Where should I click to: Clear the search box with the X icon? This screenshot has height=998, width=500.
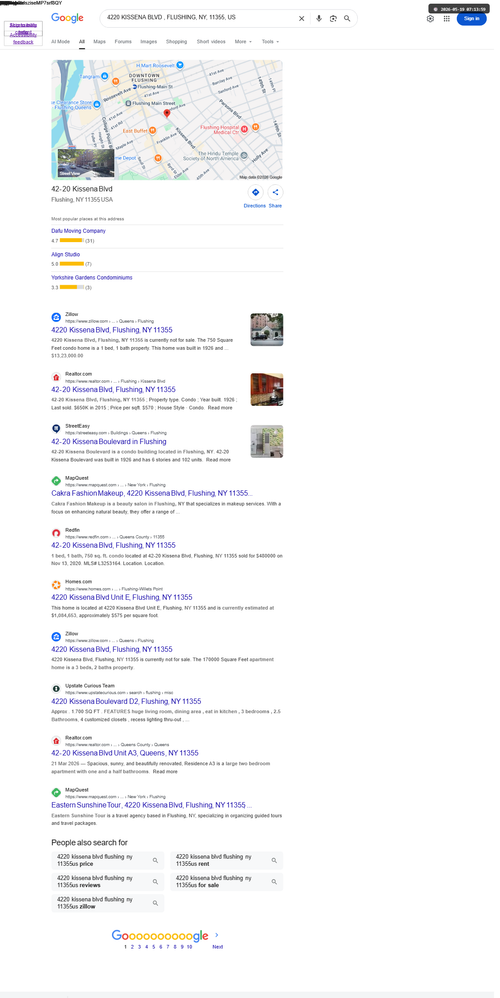coord(302,18)
